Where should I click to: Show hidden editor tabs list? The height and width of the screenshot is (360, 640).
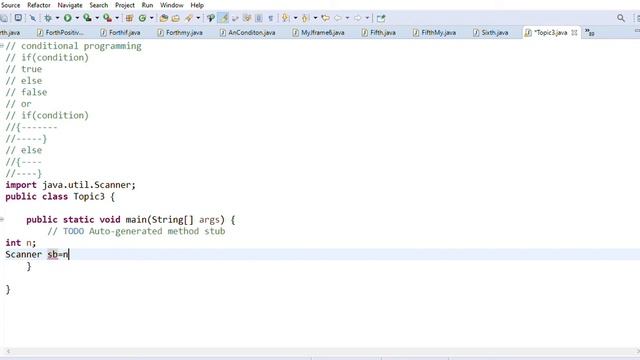(x=589, y=32)
